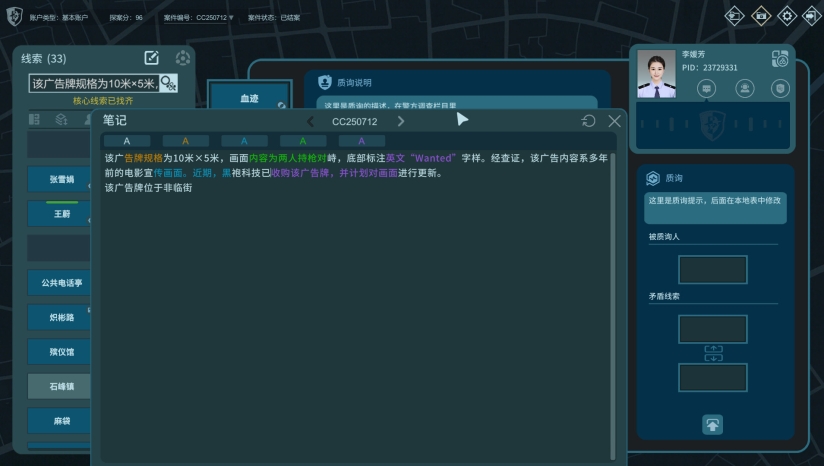The height and width of the screenshot is (466, 824).
Task: Select the purple A text color
Action: tap(361, 141)
